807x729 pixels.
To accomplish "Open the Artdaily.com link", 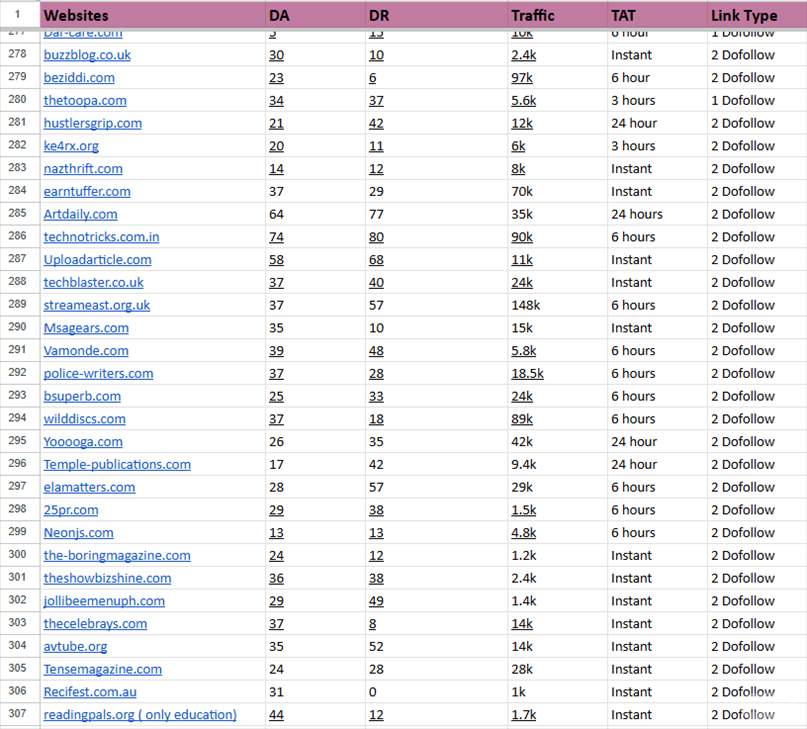I will click(80, 214).
